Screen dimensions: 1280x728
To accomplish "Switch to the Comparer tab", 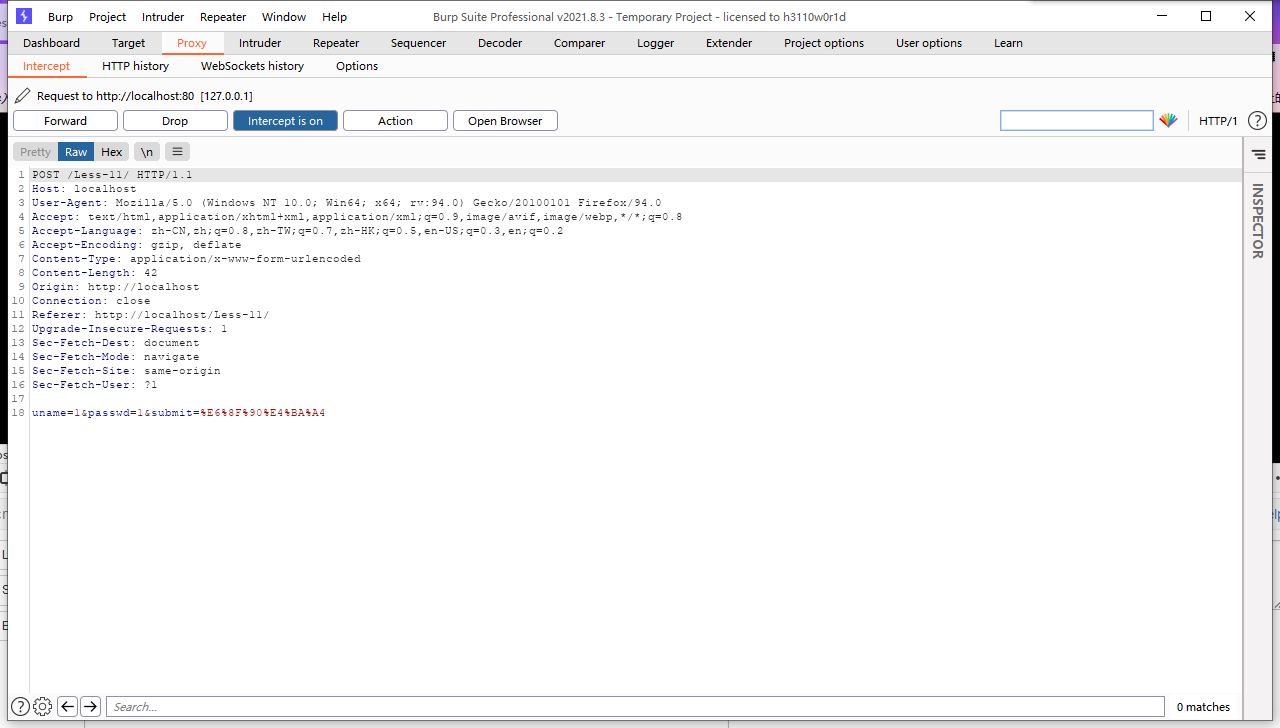I will 579,43.
